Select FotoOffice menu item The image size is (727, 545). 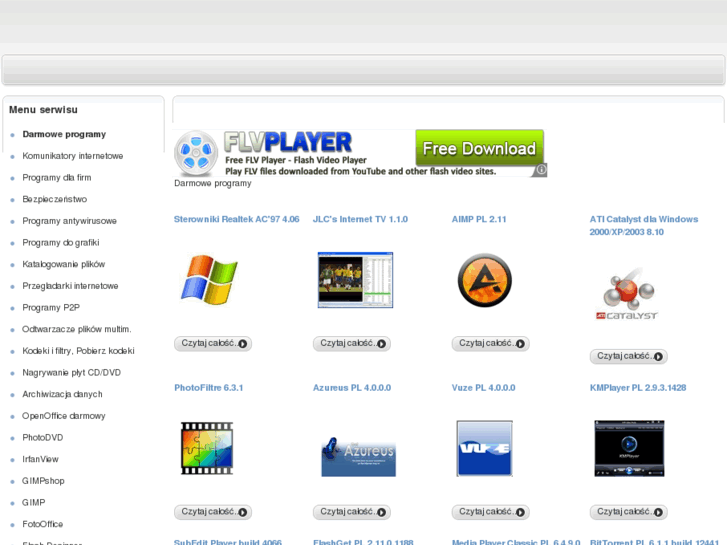pos(43,525)
